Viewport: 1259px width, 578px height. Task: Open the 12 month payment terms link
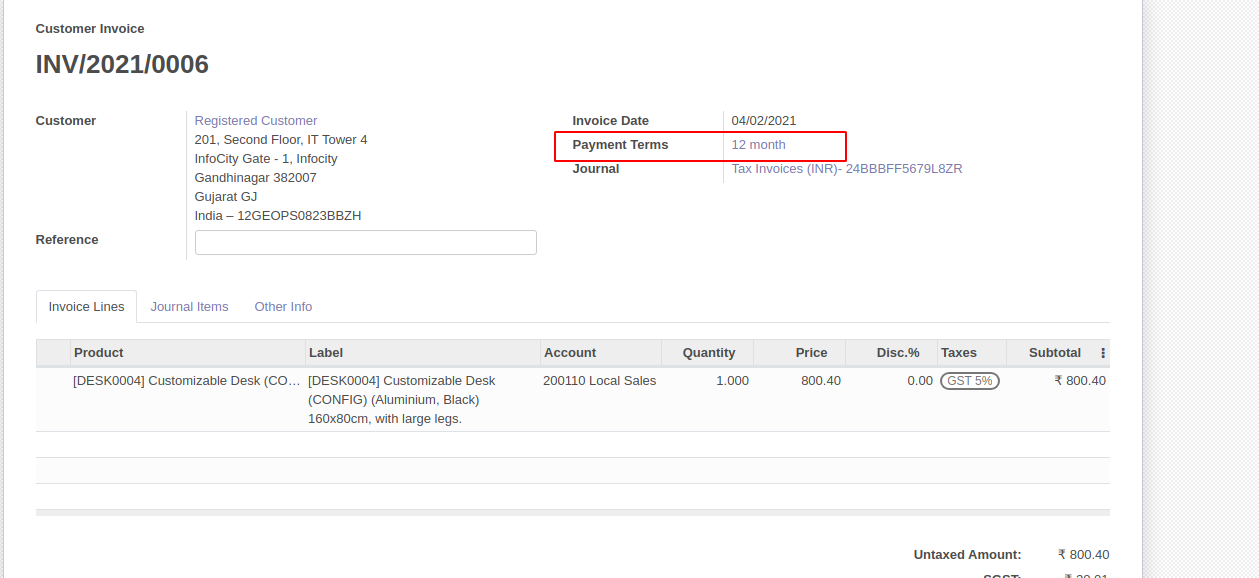759,145
